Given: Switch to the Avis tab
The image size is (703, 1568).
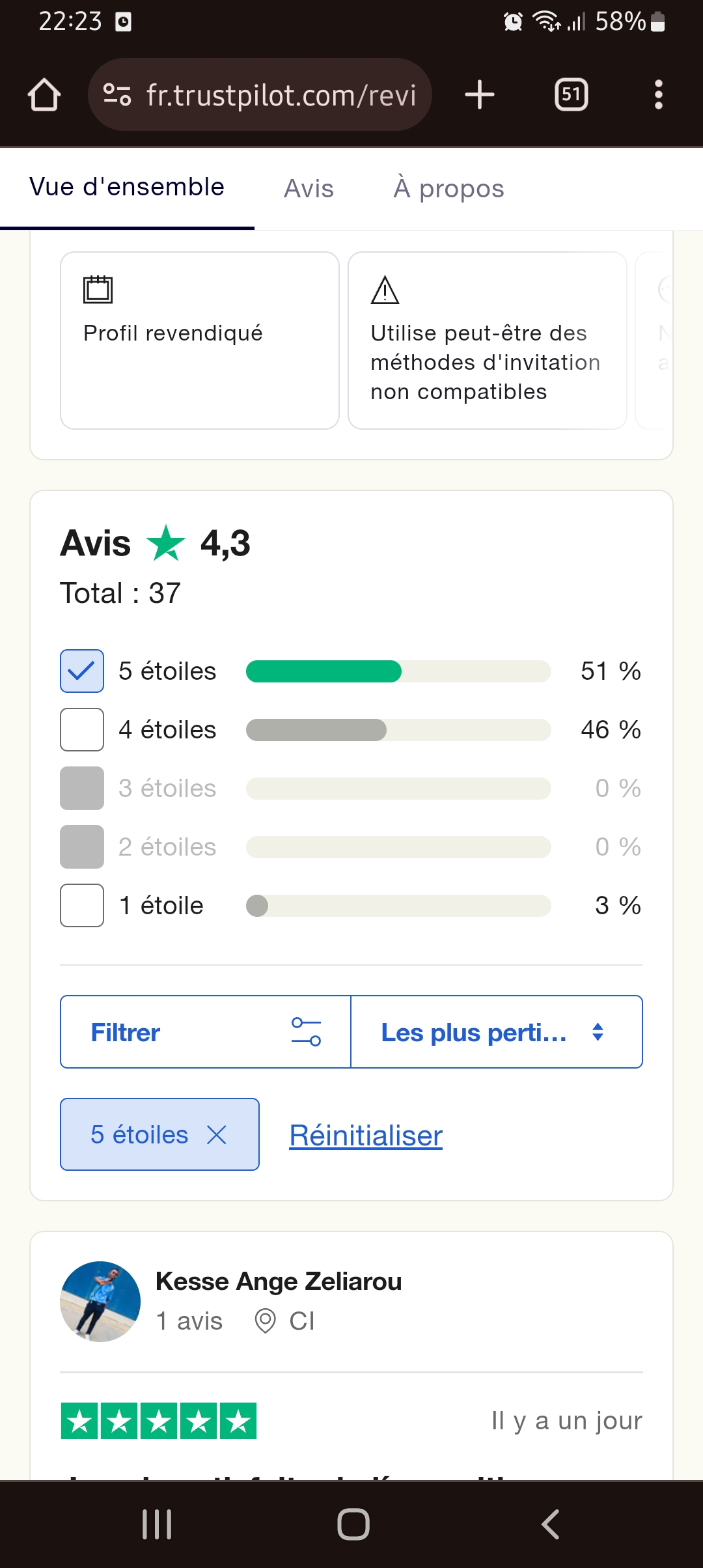Looking at the screenshot, I should click(309, 189).
